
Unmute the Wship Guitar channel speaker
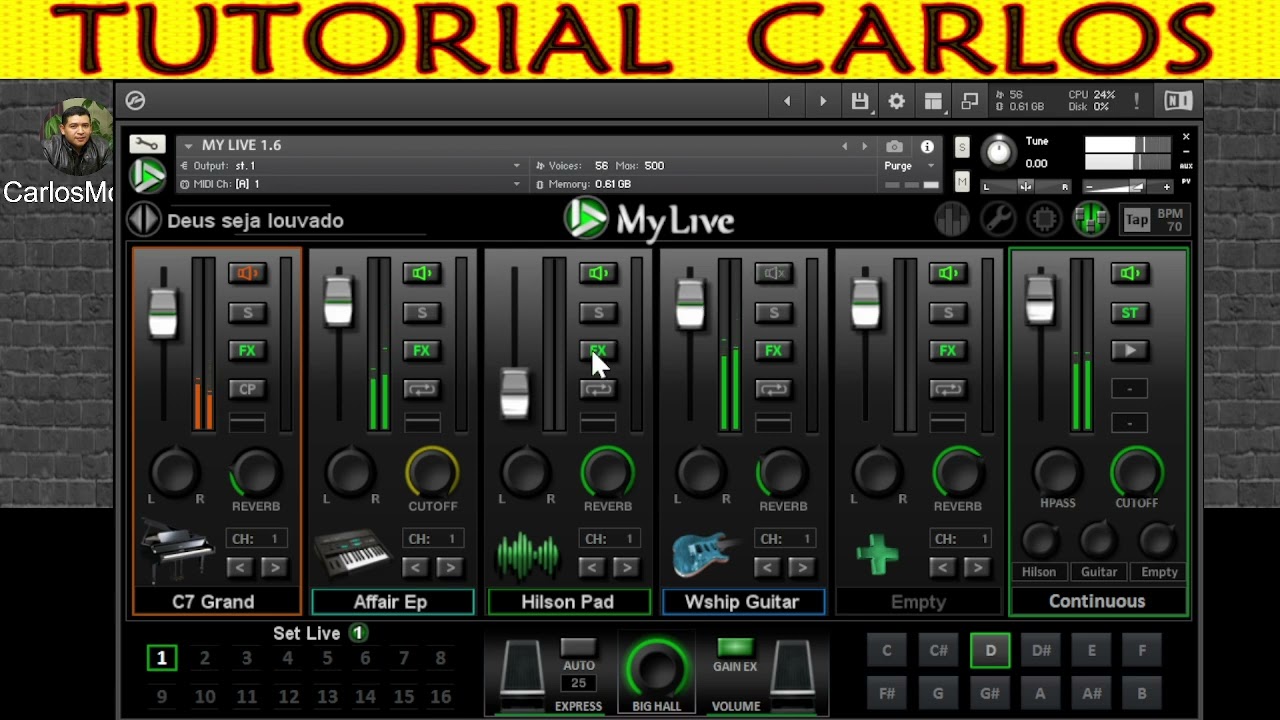click(x=773, y=273)
